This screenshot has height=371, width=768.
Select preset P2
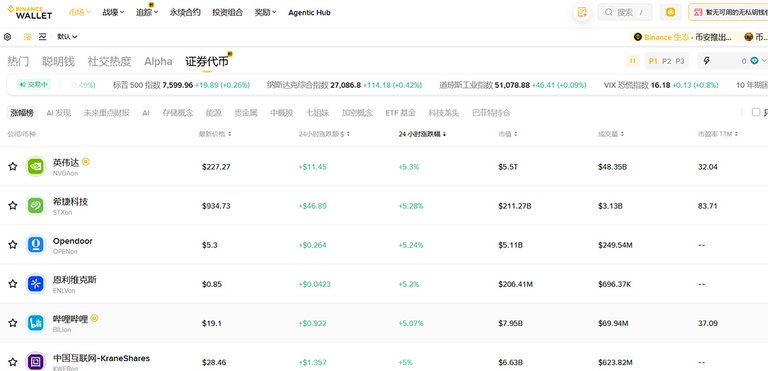[x=667, y=61]
